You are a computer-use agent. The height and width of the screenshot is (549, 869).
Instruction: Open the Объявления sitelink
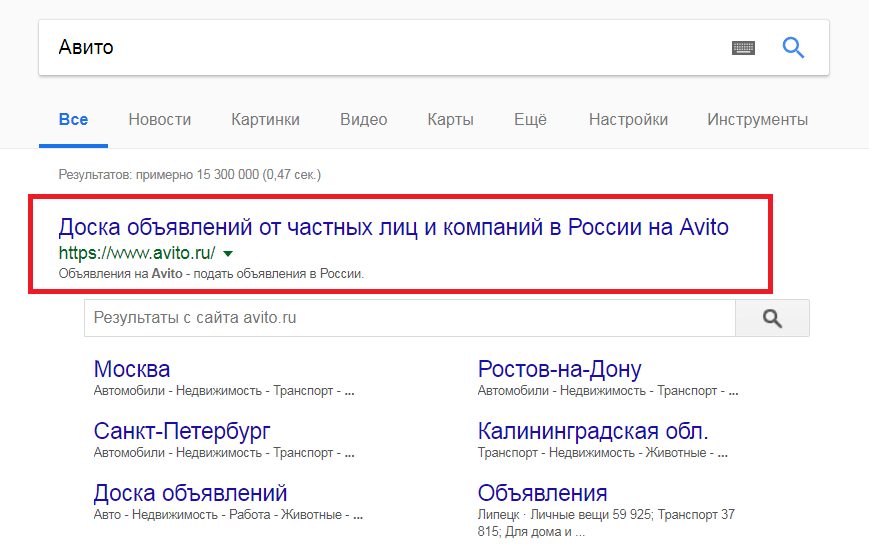(543, 493)
